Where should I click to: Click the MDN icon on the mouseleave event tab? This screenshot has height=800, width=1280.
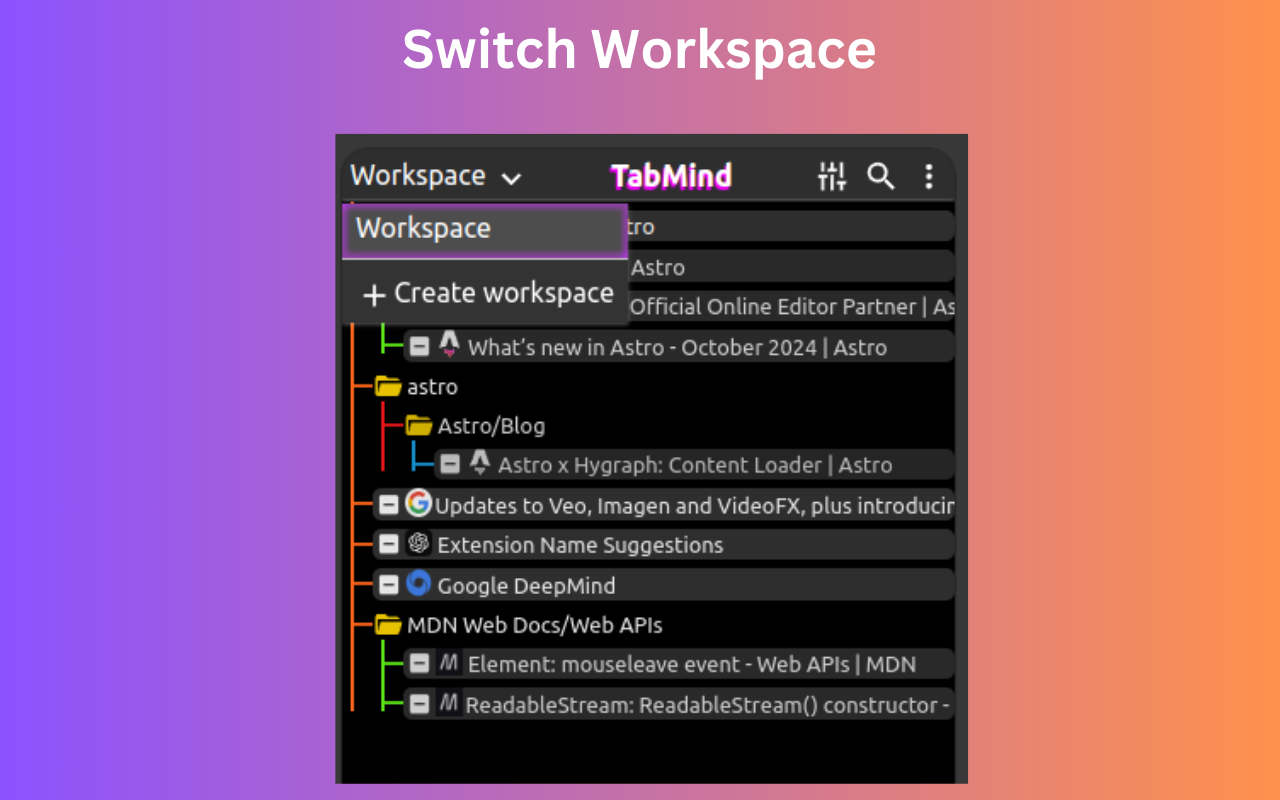click(449, 663)
